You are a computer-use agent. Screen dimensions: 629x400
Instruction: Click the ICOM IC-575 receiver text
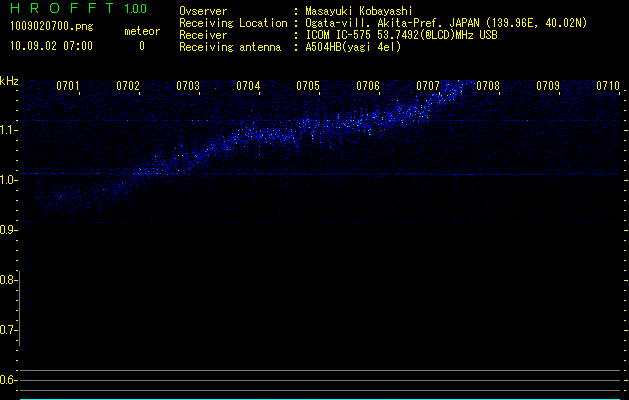401,35
